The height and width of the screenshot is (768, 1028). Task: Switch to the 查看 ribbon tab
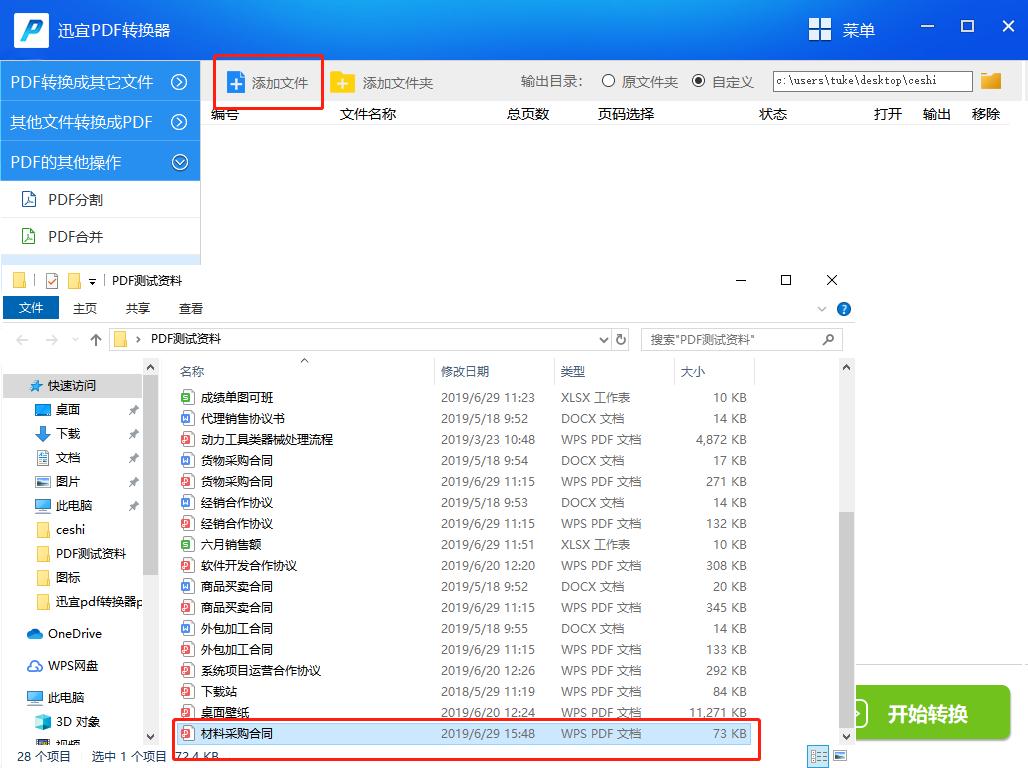(x=189, y=307)
